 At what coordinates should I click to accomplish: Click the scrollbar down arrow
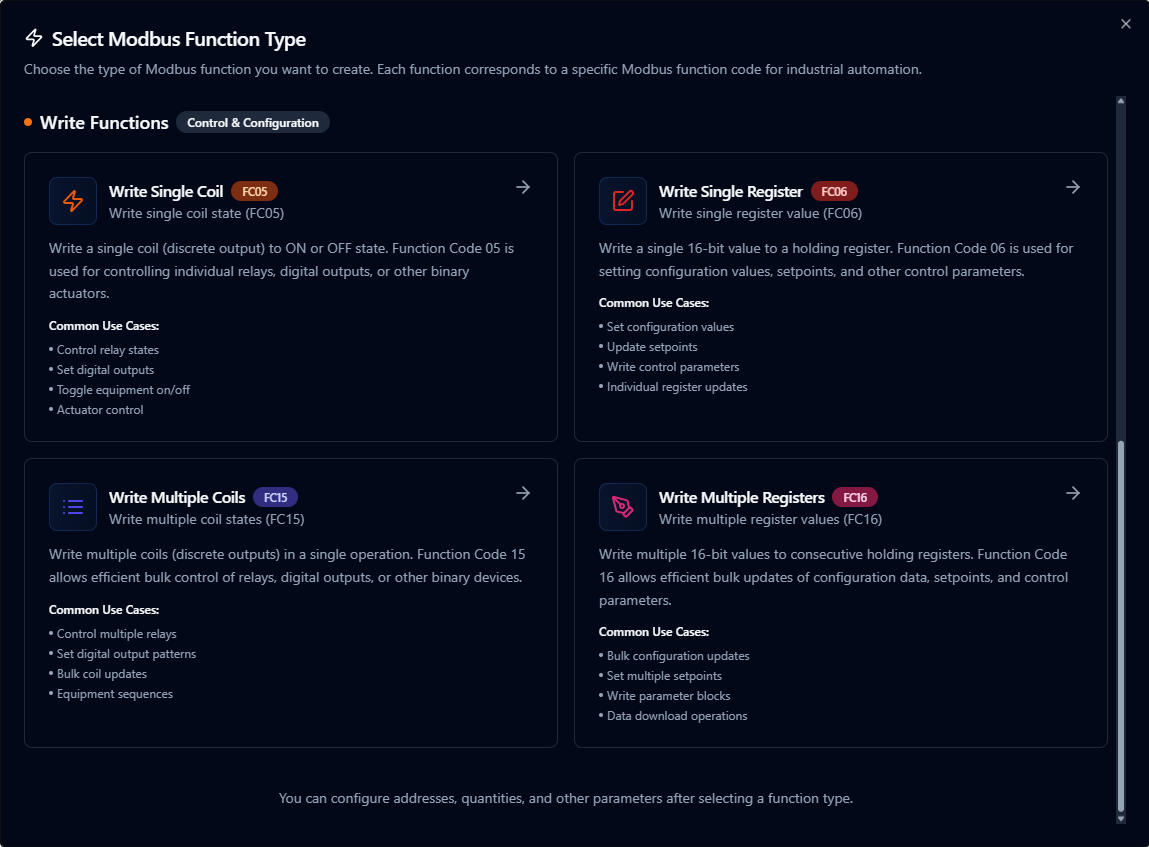pos(1120,817)
